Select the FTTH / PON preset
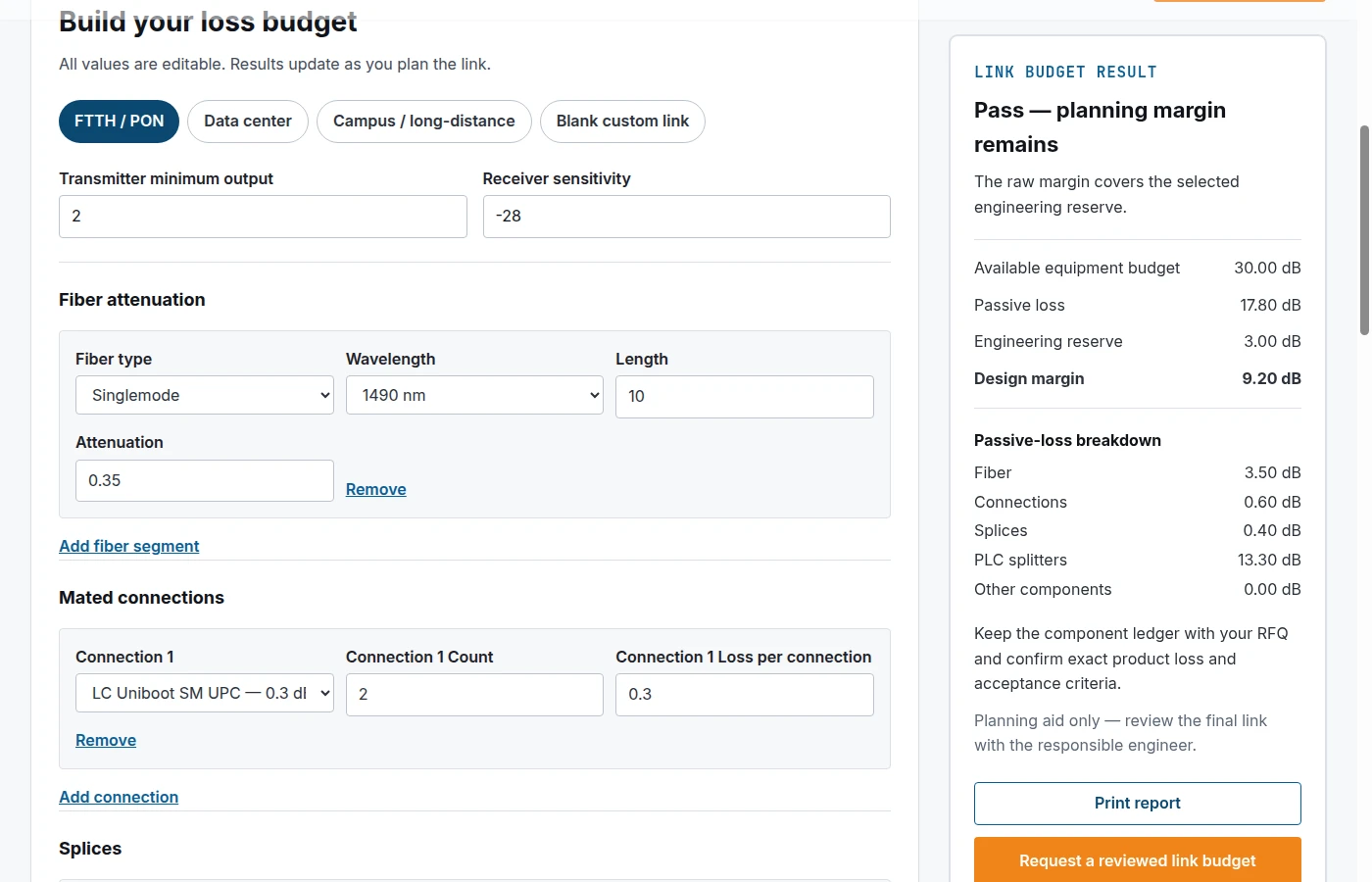 coord(119,122)
